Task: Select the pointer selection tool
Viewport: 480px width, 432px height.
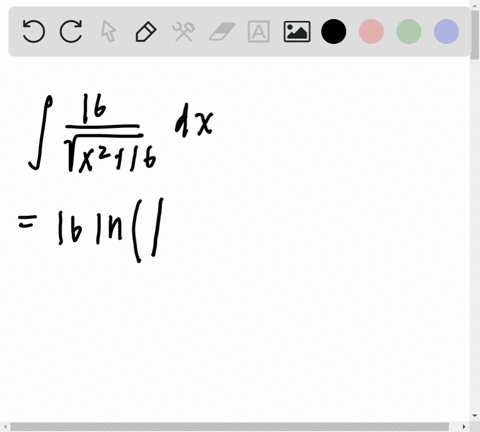Action: (109, 32)
